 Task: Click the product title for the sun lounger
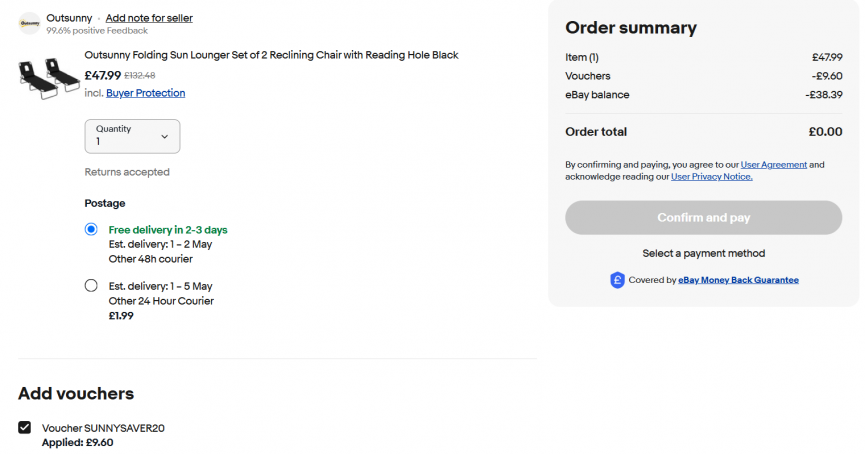coord(271,55)
